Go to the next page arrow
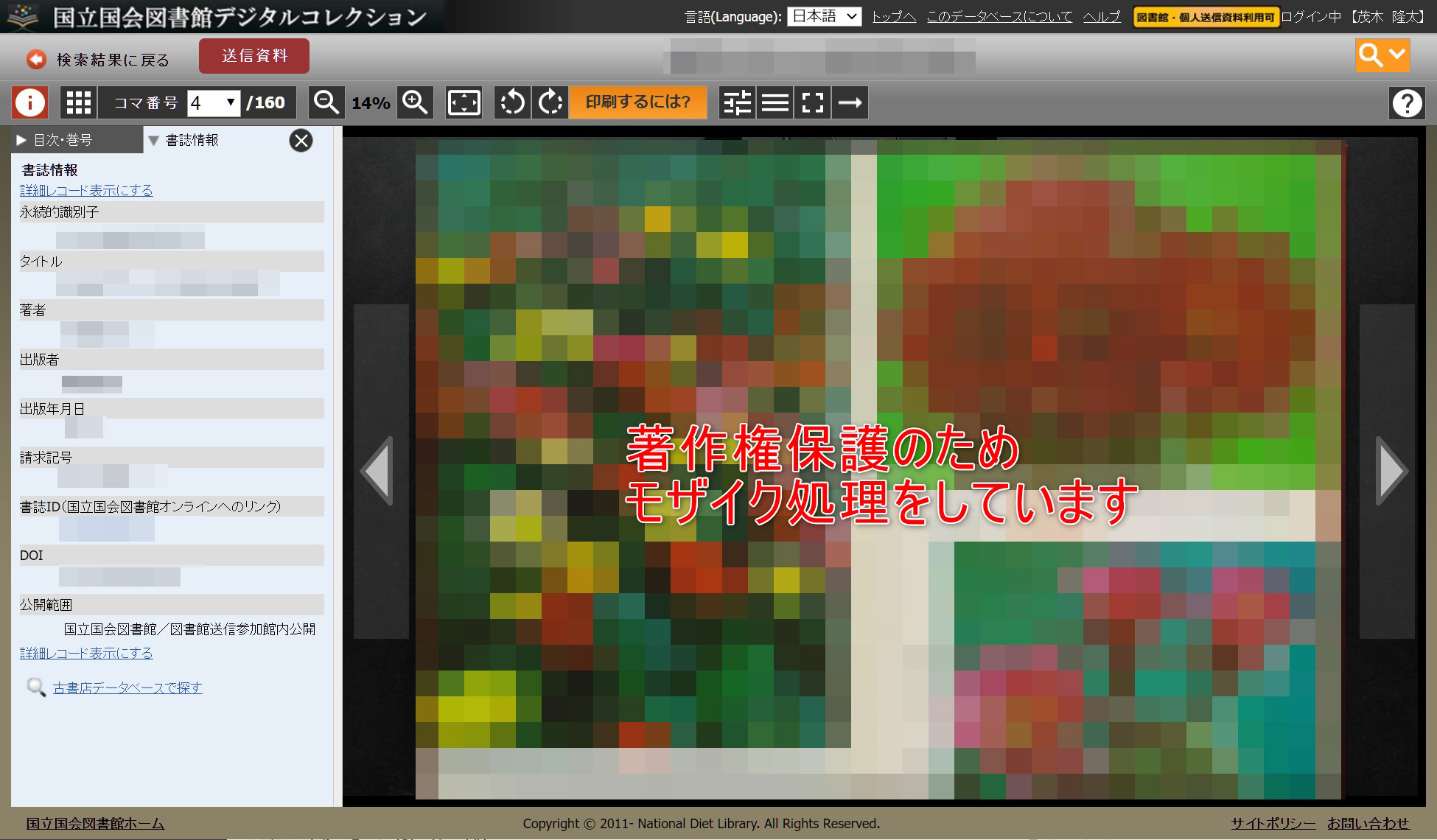This screenshot has width=1437, height=840. coord(1391,472)
